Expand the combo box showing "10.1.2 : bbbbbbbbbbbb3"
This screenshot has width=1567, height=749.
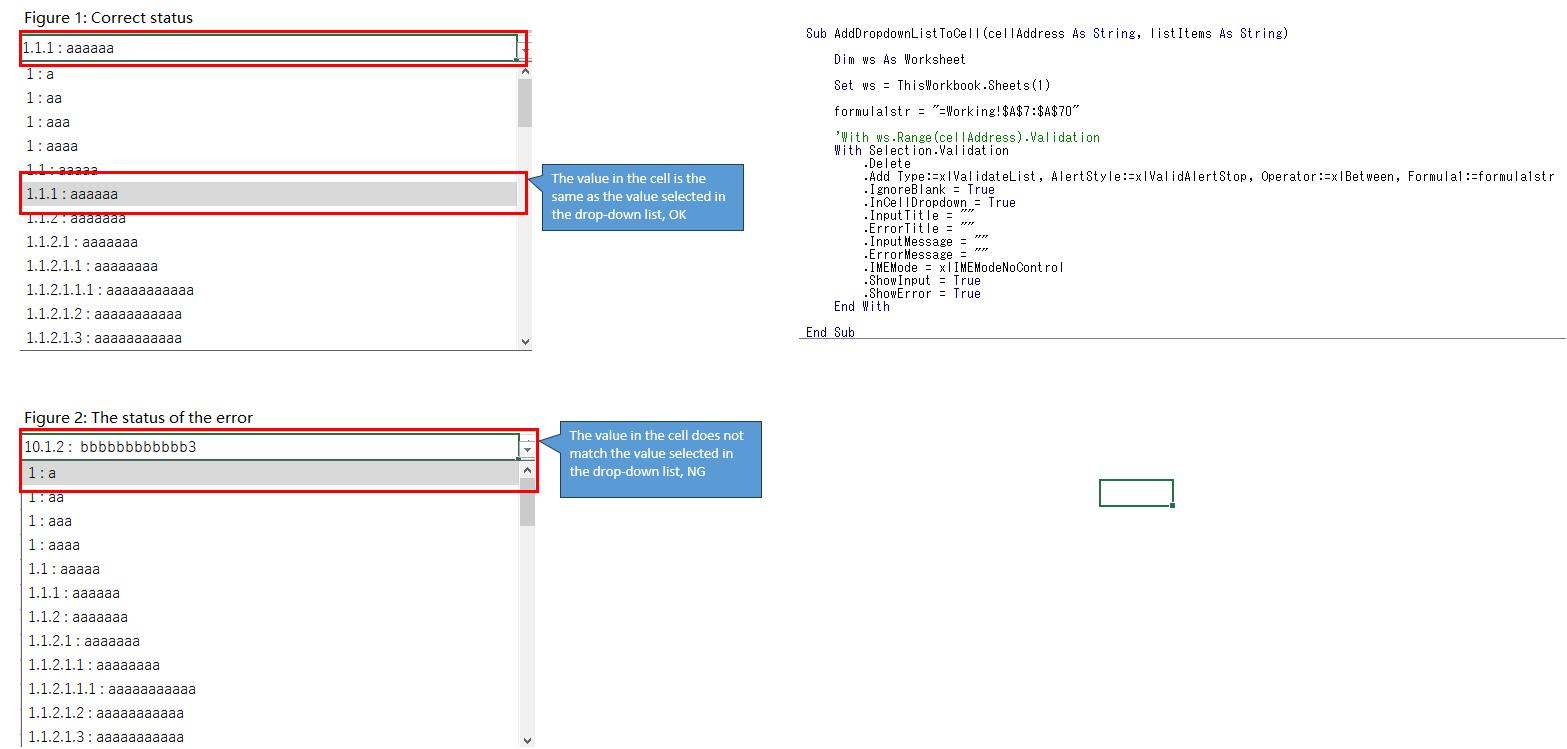point(527,448)
